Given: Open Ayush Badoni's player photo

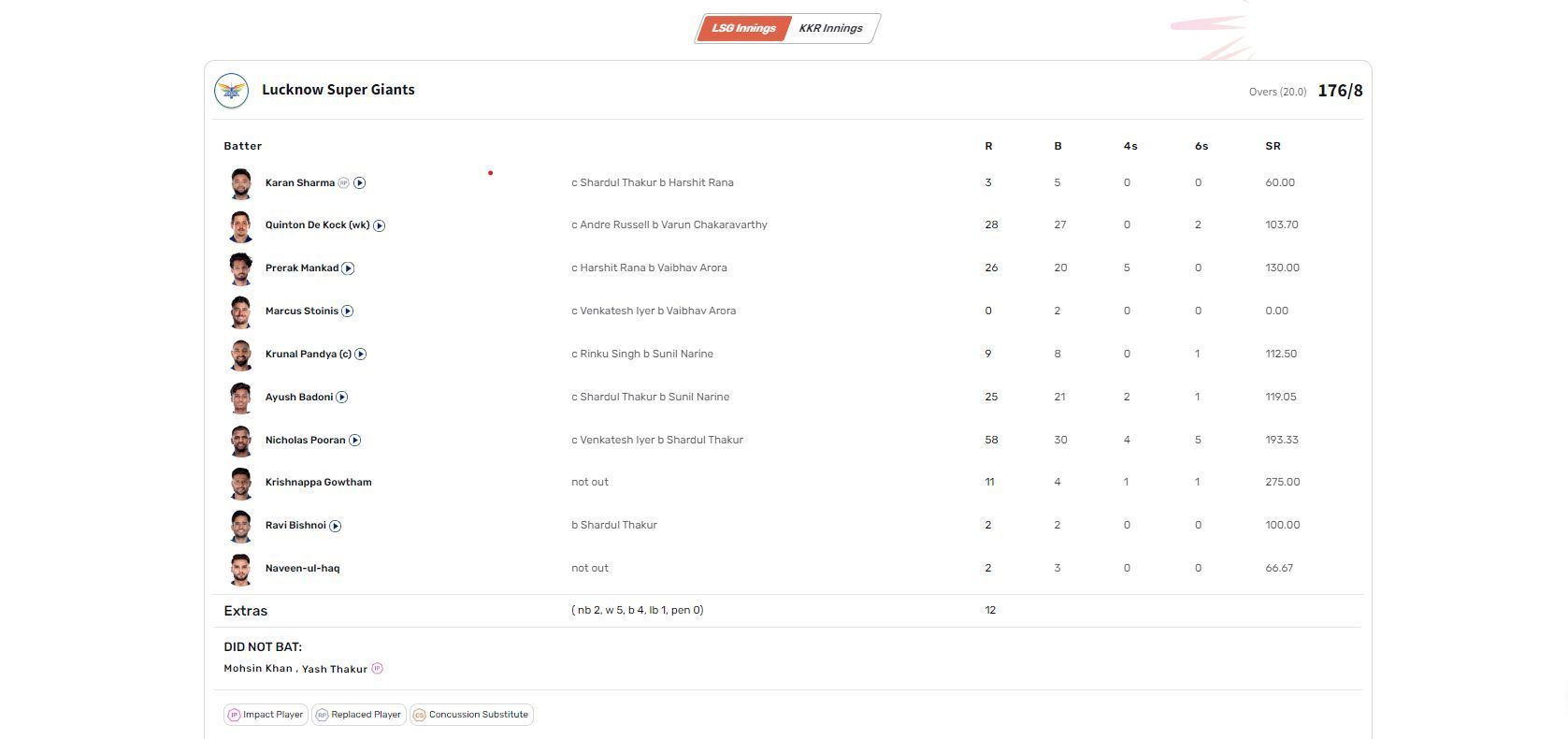Looking at the screenshot, I should [x=240, y=398].
